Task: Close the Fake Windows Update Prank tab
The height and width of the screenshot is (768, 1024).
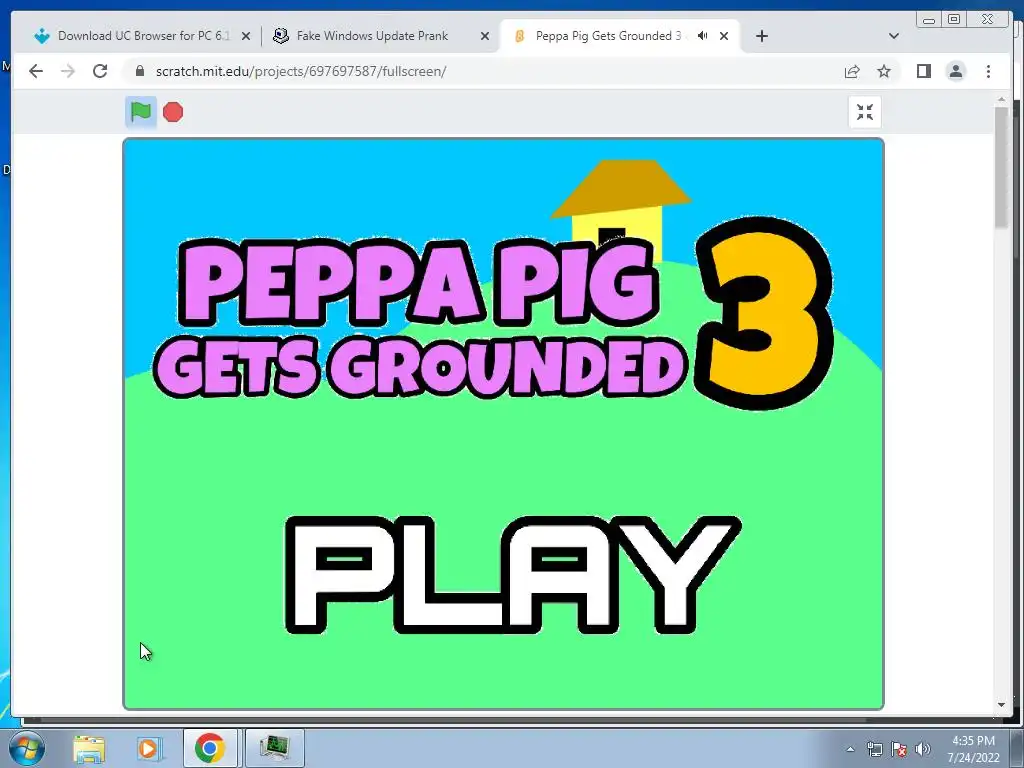Action: pyautogui.click(x=485, y=36)
